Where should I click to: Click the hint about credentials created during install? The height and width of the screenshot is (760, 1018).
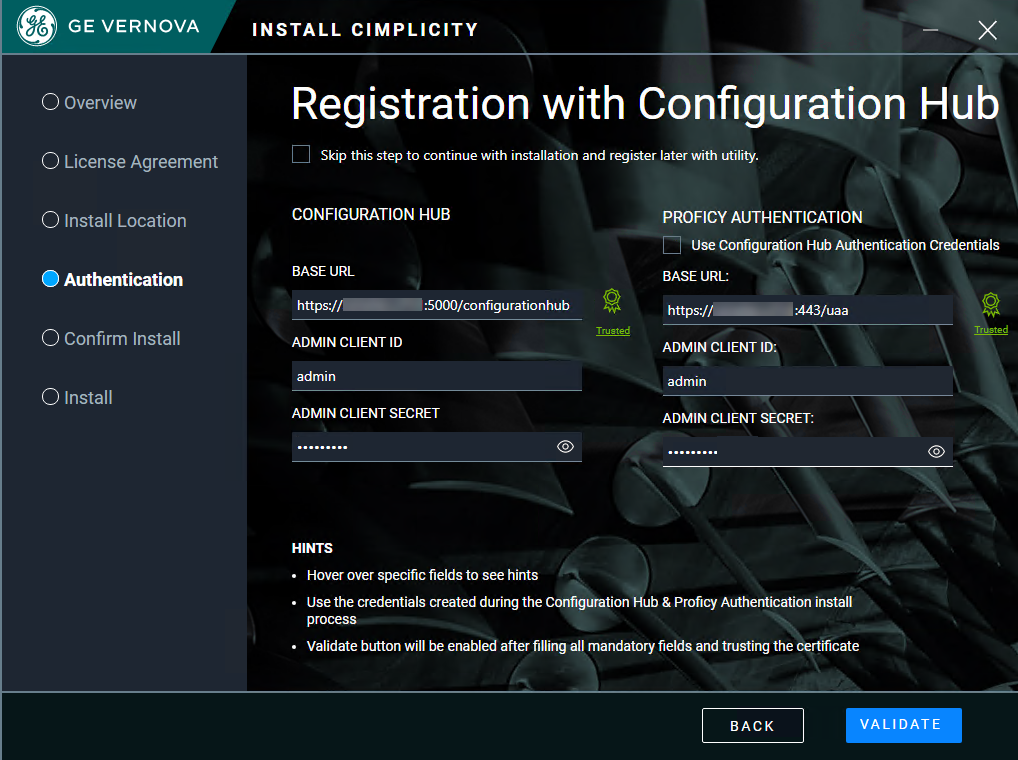(580, 610)
